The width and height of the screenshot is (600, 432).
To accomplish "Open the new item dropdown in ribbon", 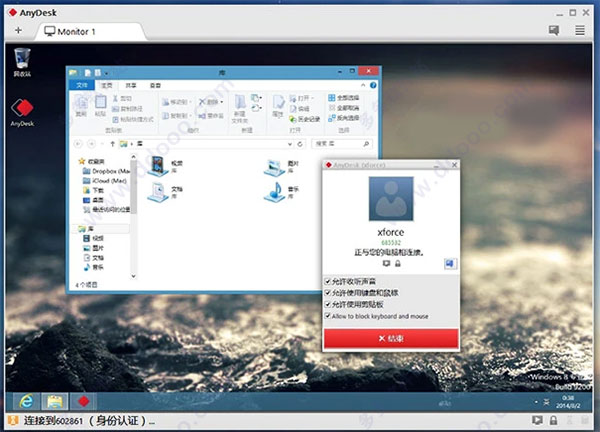I will pyautogui.click(x=257, y=98).
